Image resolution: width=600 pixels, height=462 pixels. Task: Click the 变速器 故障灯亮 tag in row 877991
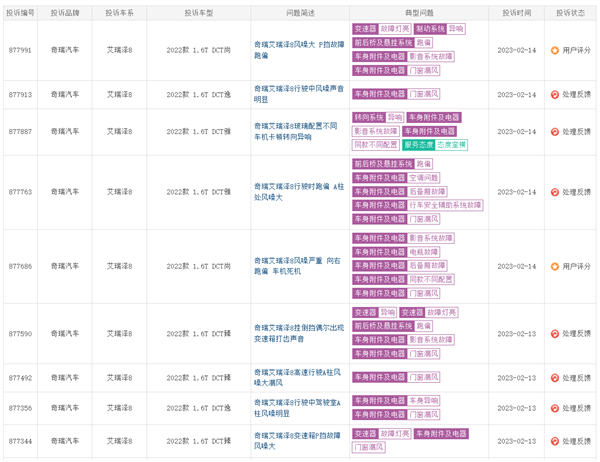tap(382, 29)
